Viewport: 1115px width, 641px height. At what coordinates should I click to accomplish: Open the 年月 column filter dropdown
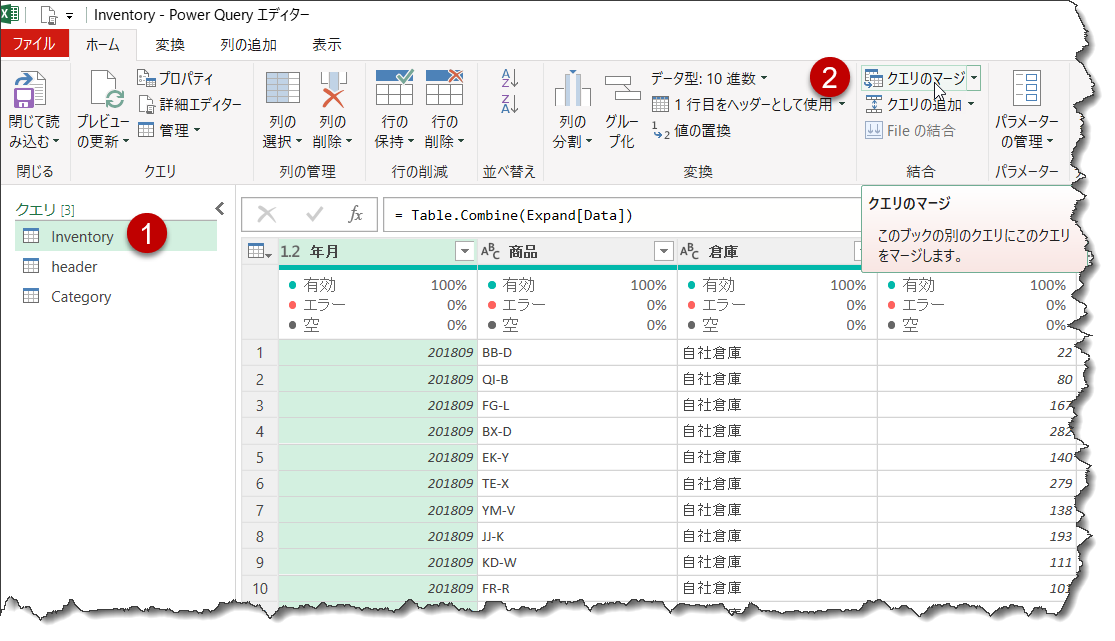coord(464,251)
